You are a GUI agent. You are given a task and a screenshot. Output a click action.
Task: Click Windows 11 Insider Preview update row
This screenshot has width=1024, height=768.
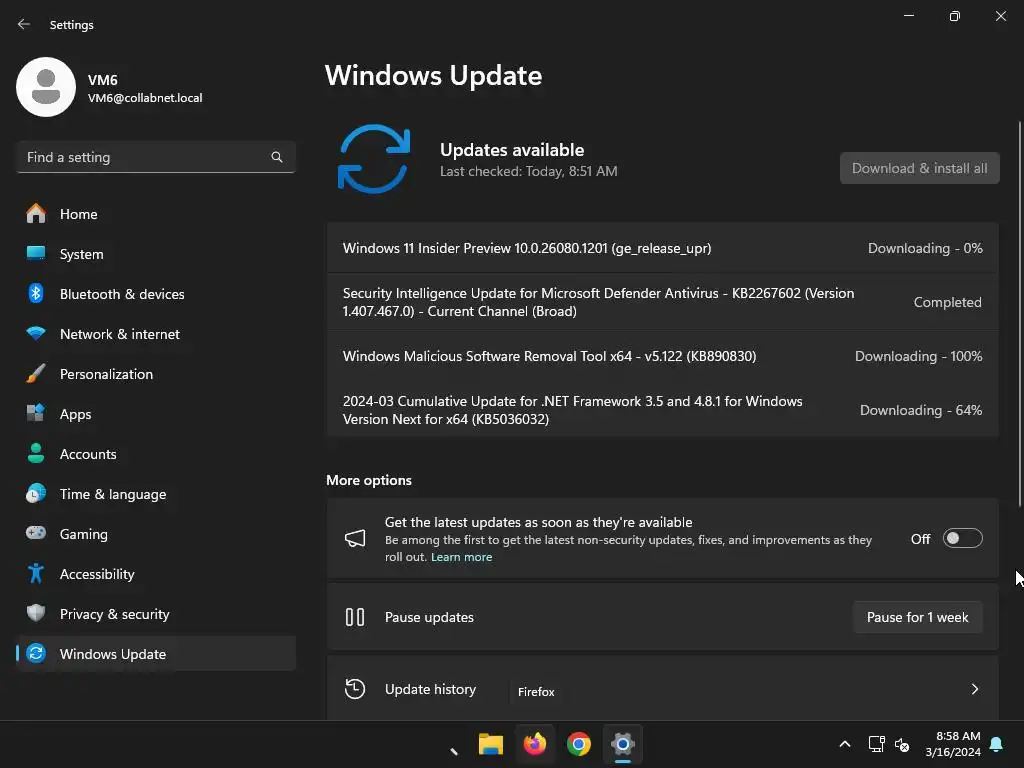[x=662, y=248]
